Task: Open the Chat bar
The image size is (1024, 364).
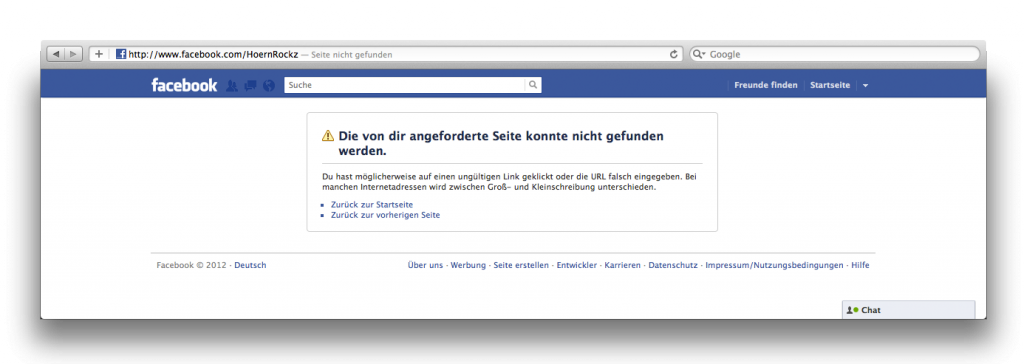Action: point(908,310)
